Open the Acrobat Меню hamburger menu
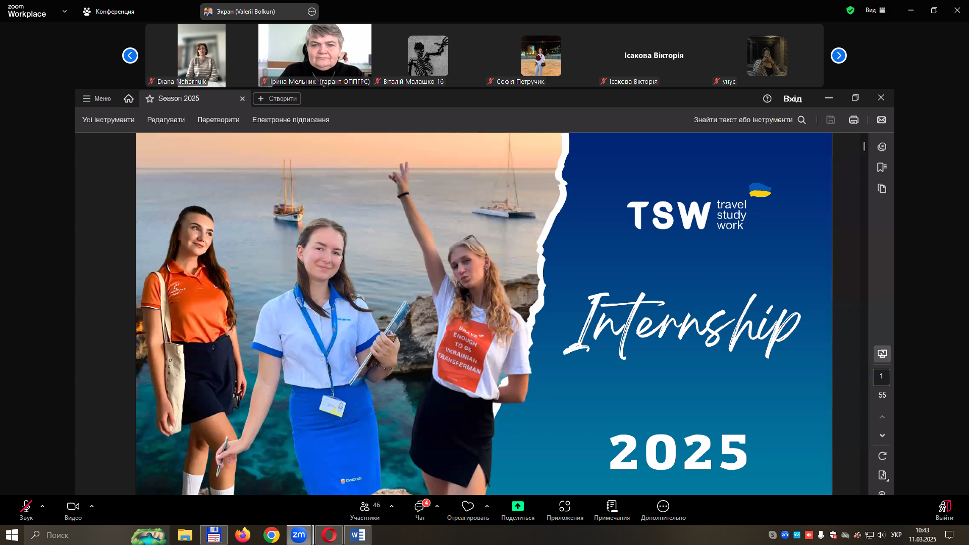The image size is (970, 546). point(97,98)
